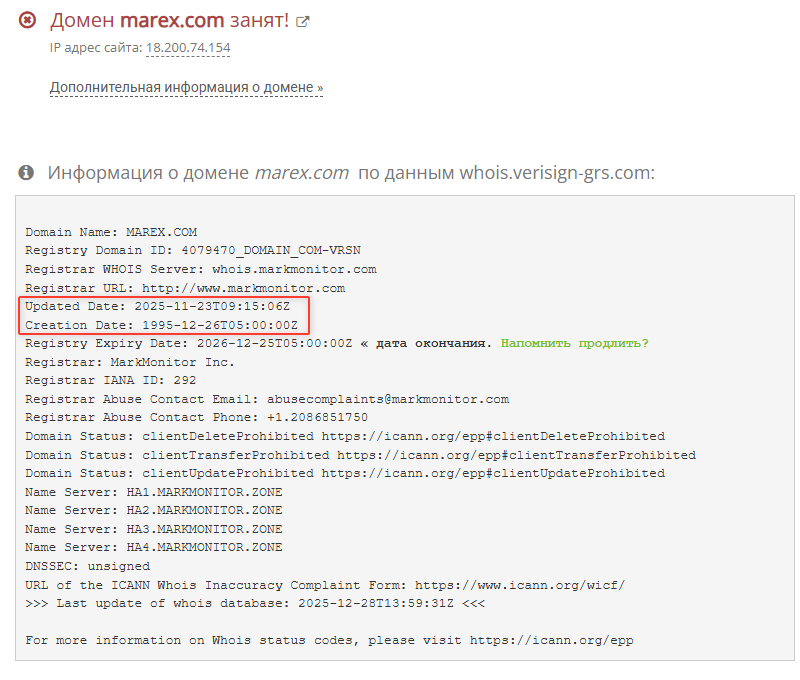Click the Registry Expiry Date value
This screenshot has width=800, height=680.
(x=274, y=343)
